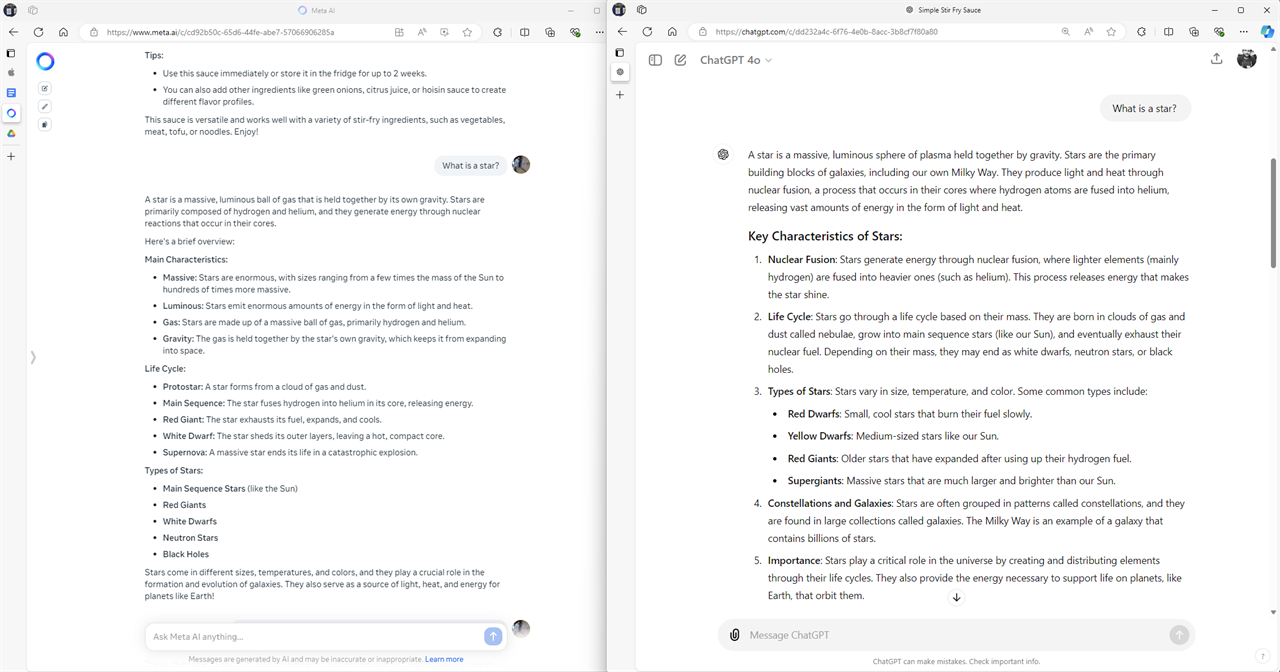
Task: Focus the Message ChatGPT input field
Action: coord(950,635)
